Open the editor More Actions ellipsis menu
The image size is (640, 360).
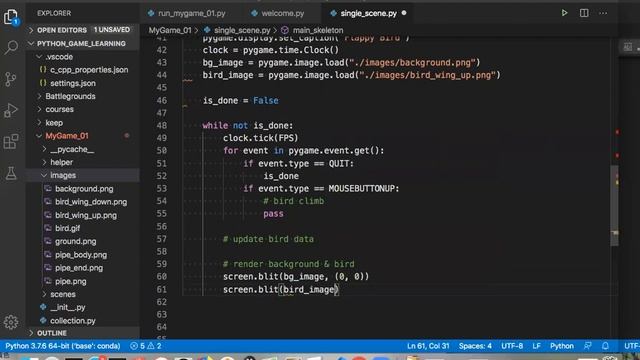(603, 13)
